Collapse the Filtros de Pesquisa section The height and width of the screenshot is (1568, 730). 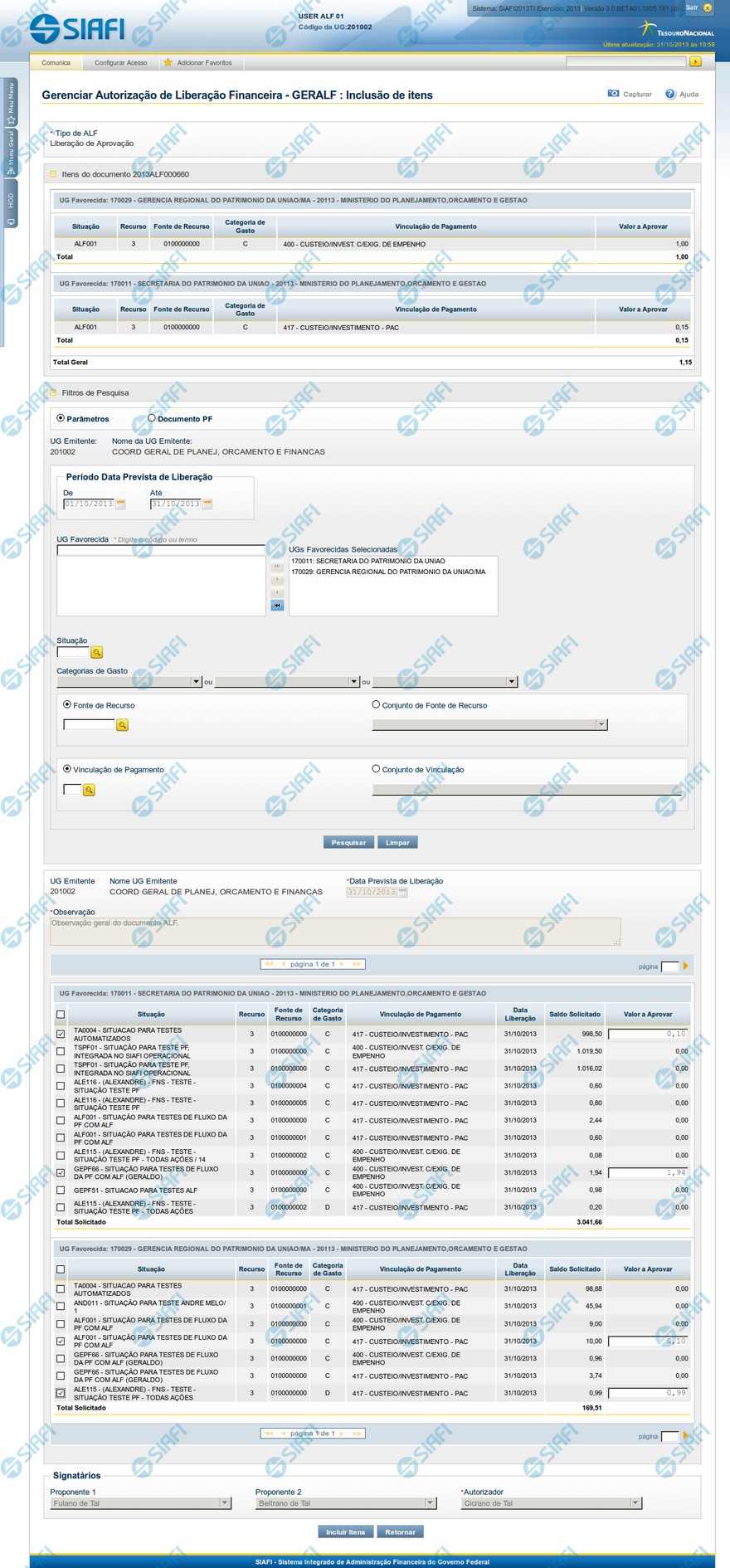pos(53,392)
